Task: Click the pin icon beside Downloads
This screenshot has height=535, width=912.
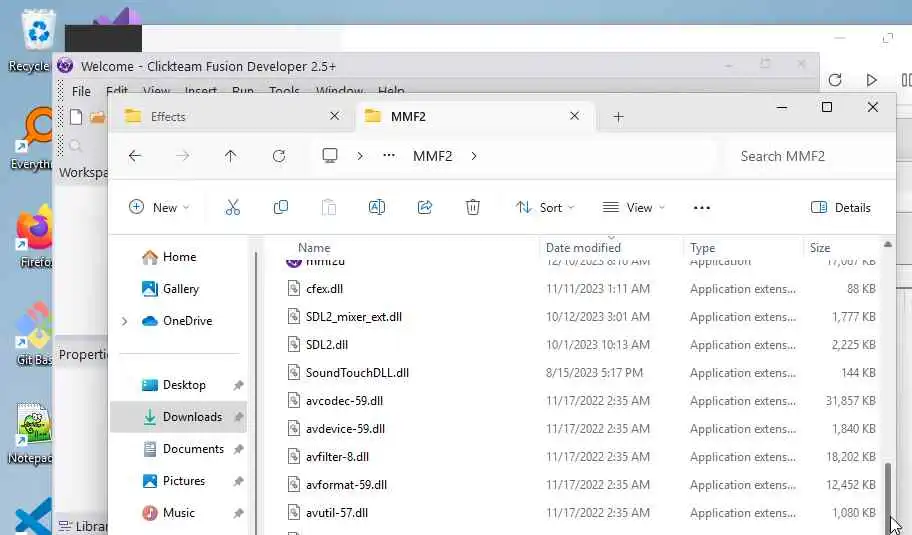Action: [x=238, y=417]
